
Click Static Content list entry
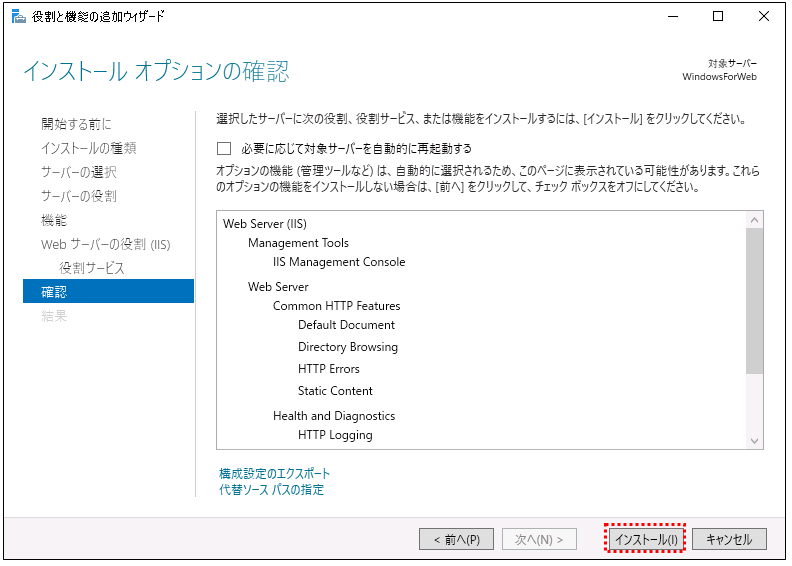click(335, 391)
